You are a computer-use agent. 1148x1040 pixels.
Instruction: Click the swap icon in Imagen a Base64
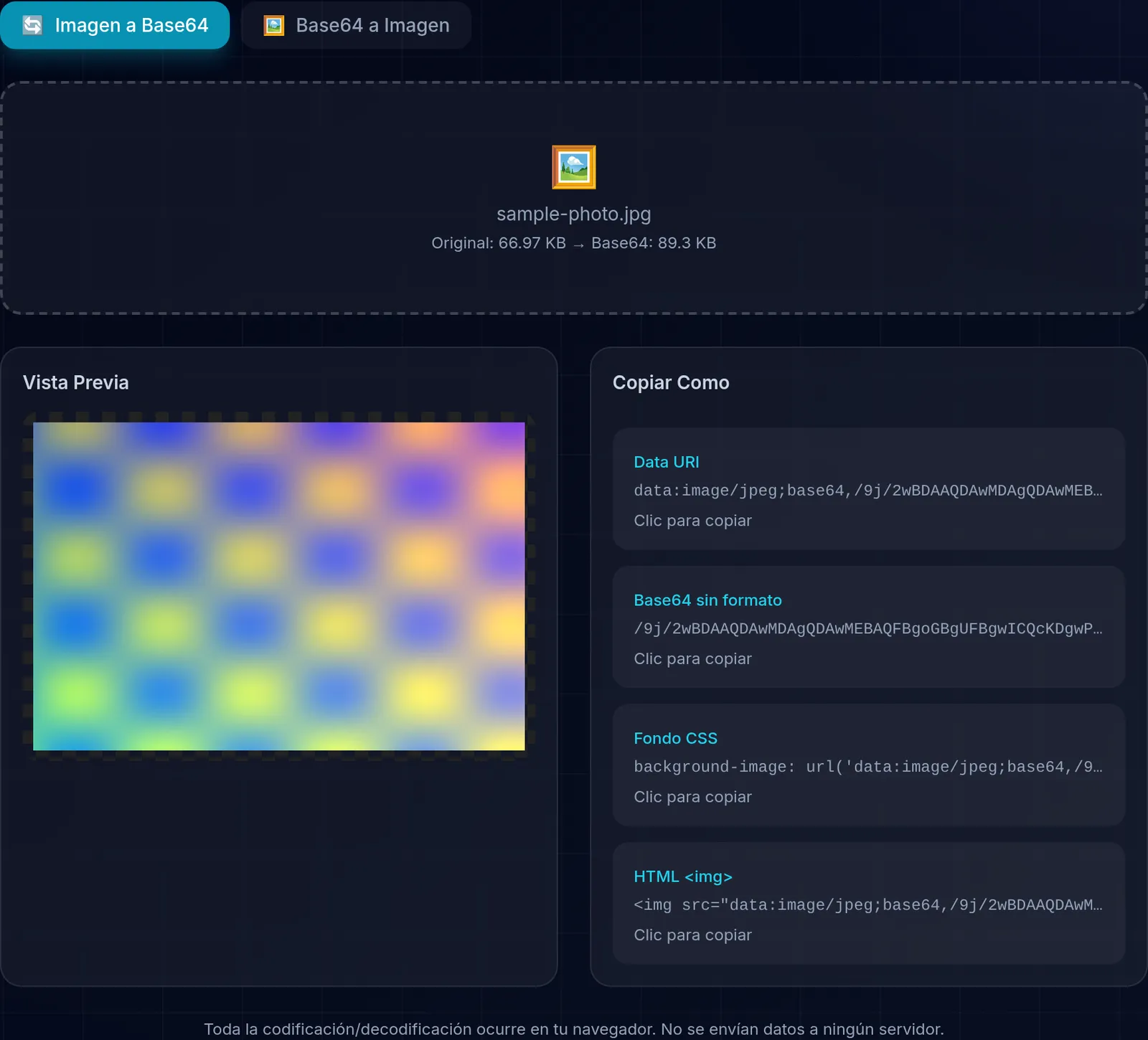point(33,25)
